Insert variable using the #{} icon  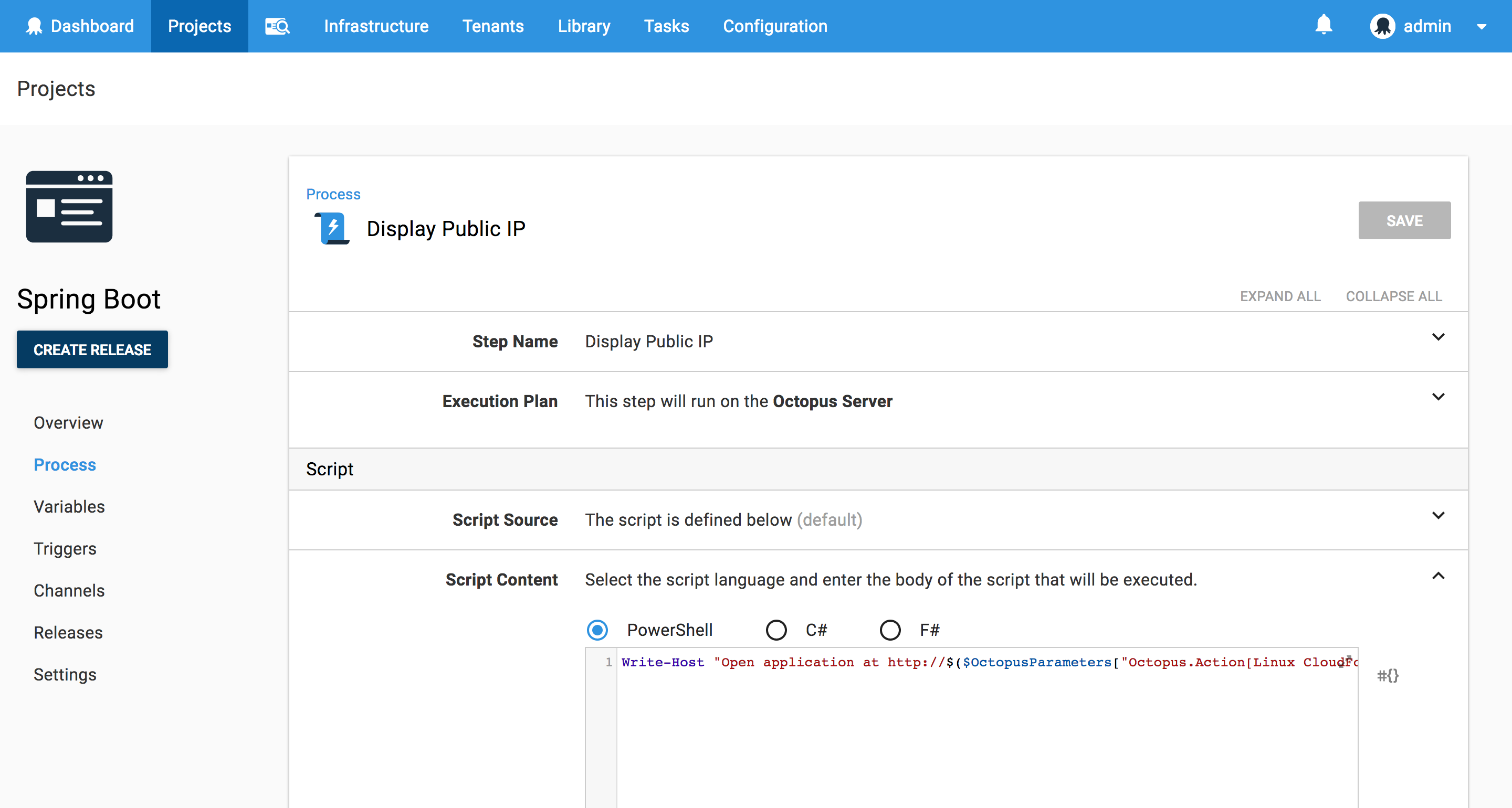click(x=1388, y=675)
